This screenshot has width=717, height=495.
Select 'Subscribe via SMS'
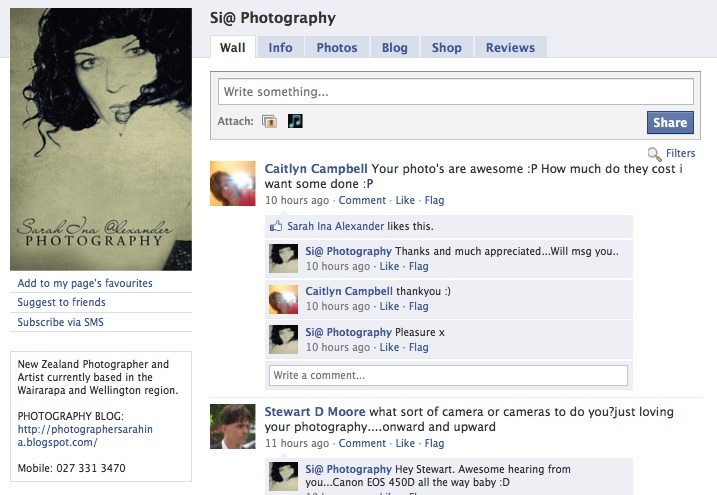[x=60, y=322]
